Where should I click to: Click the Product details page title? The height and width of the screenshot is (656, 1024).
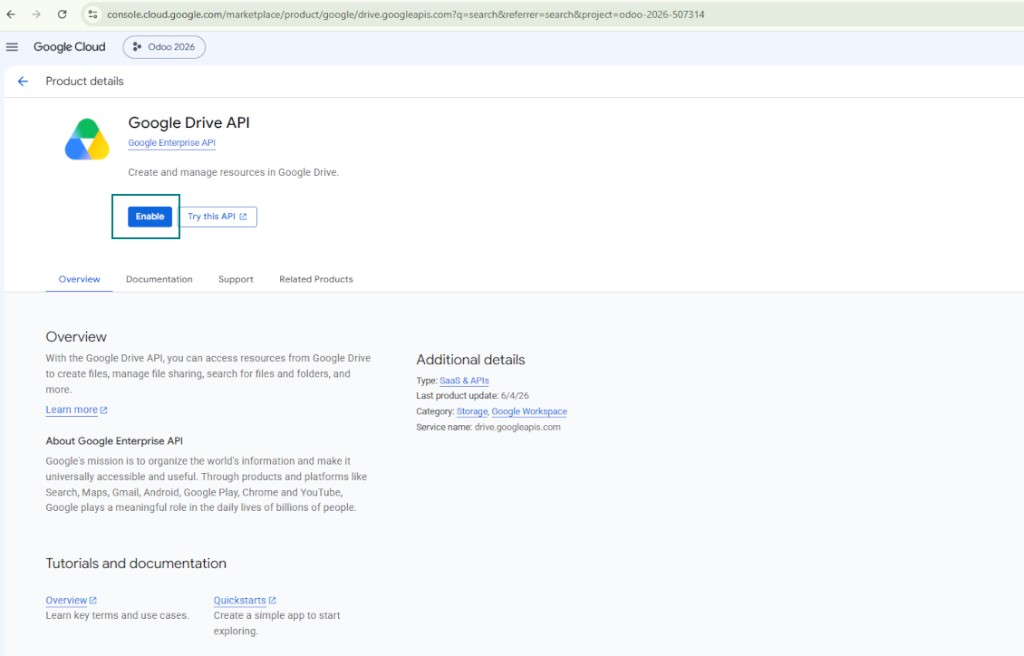point(84,81)
